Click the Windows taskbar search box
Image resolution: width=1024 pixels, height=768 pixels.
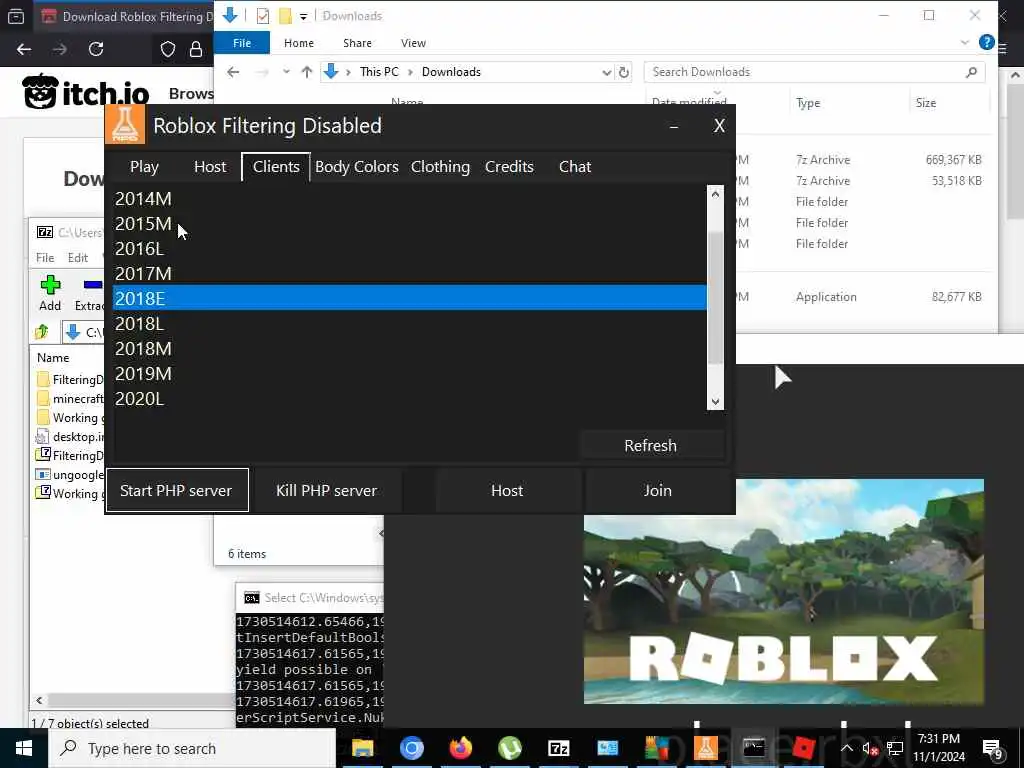coord(192,748)
